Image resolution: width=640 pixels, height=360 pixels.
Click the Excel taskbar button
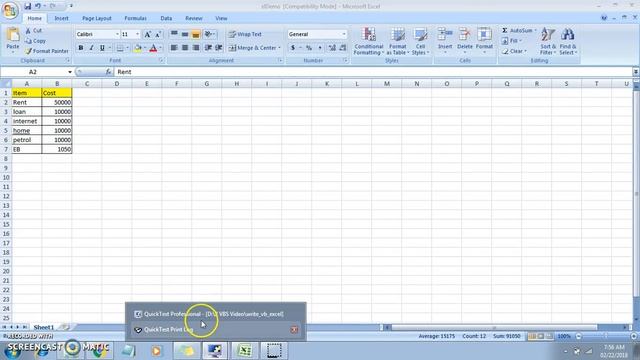point(244,351)
